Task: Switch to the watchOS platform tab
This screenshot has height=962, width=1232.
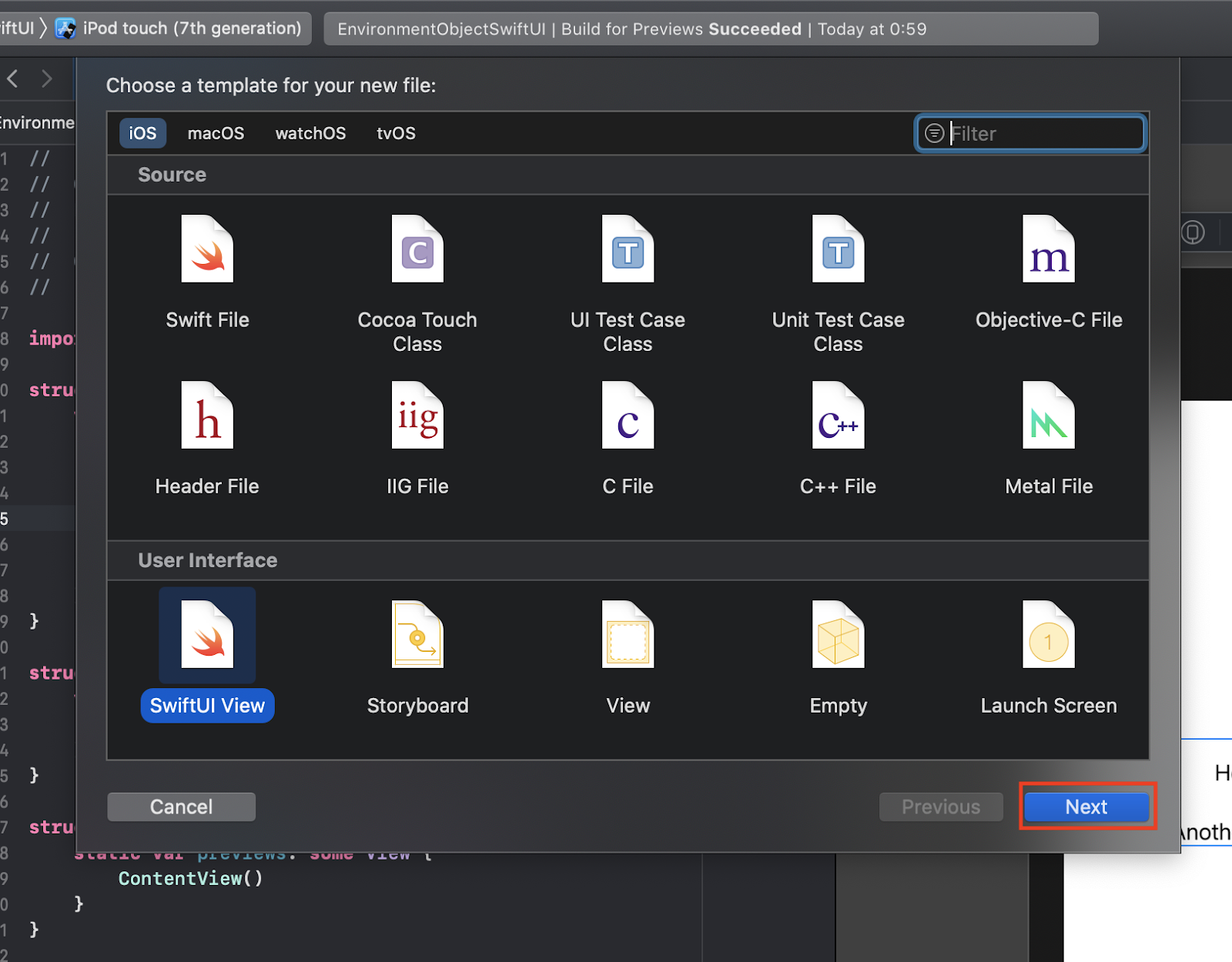Action: click(310, 133)
